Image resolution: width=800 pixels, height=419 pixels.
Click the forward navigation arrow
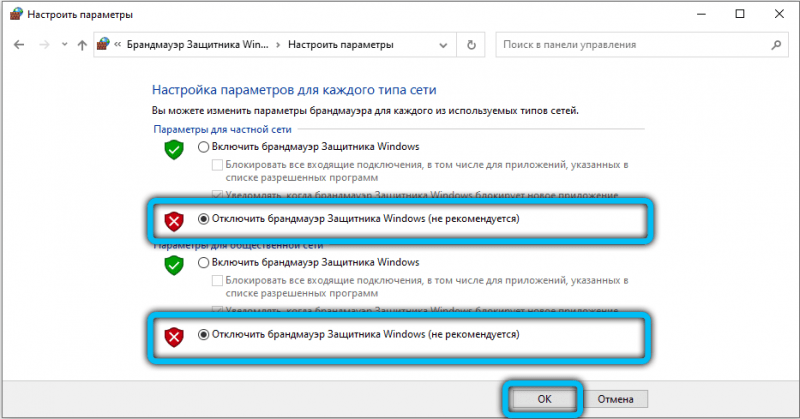pos(44,45)
